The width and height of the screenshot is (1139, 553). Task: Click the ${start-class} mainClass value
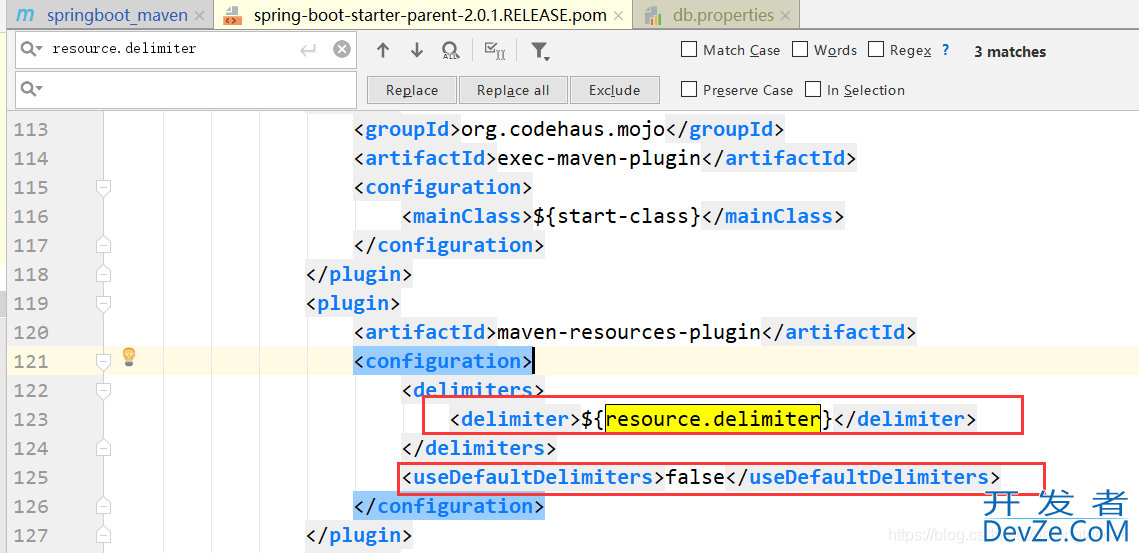click(x=617, y=216)
